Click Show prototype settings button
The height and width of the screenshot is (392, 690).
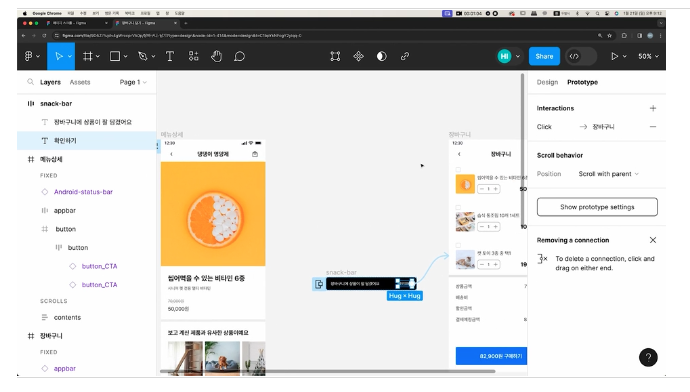pyautogui.click(x=597, y=207)
